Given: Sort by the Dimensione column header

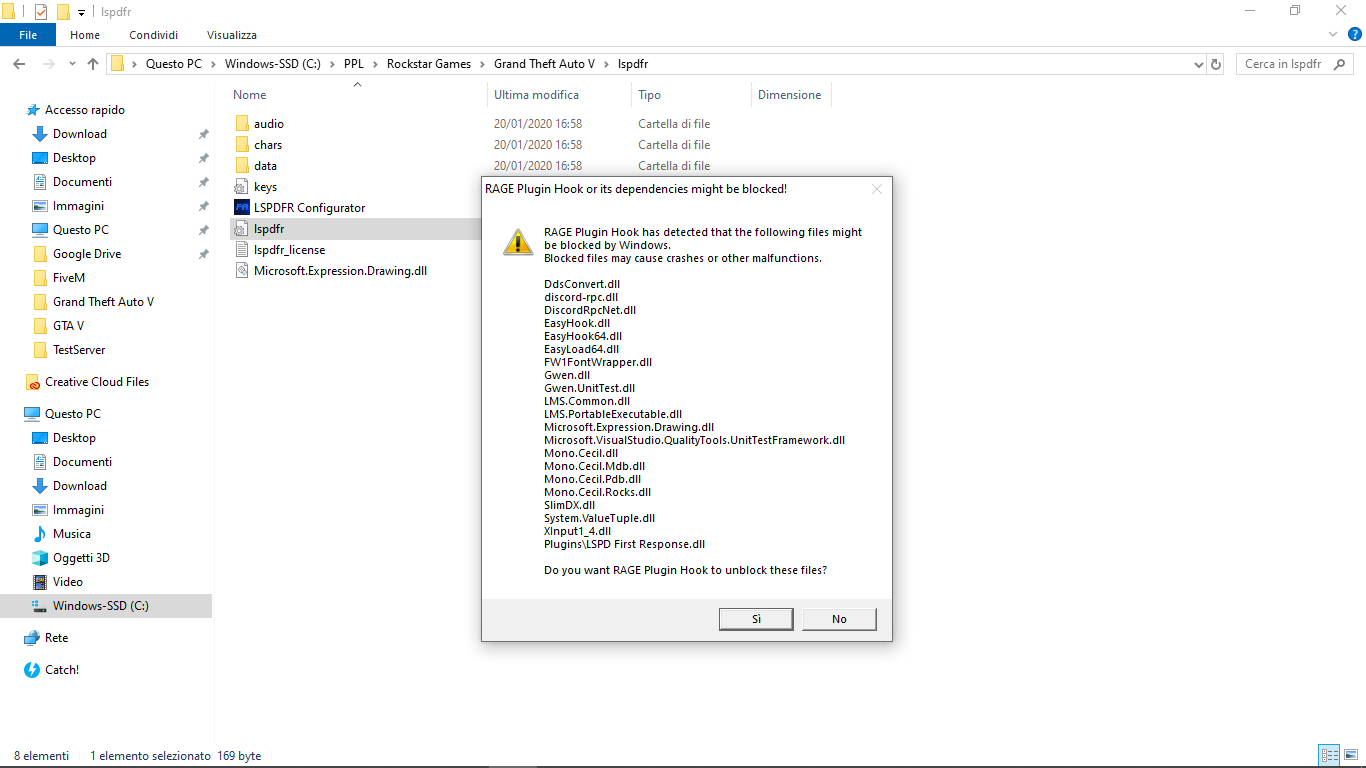Looking at the screenshot, I should tap(789, 95).
